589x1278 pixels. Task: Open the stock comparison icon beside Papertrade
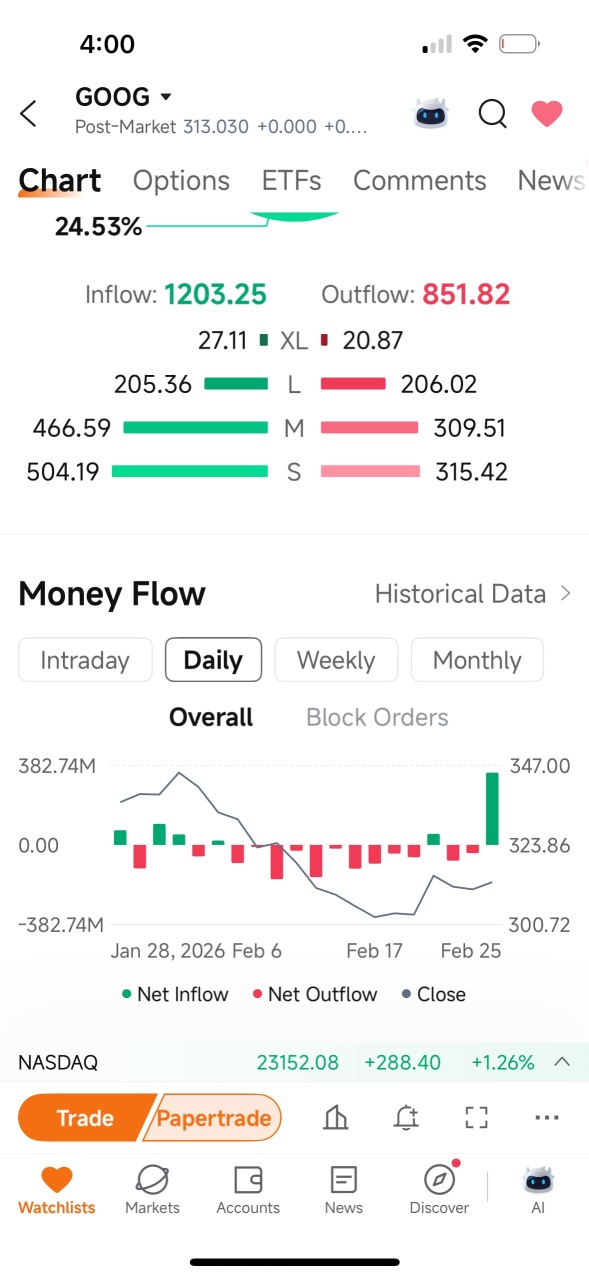click(x=336, y=1118)
